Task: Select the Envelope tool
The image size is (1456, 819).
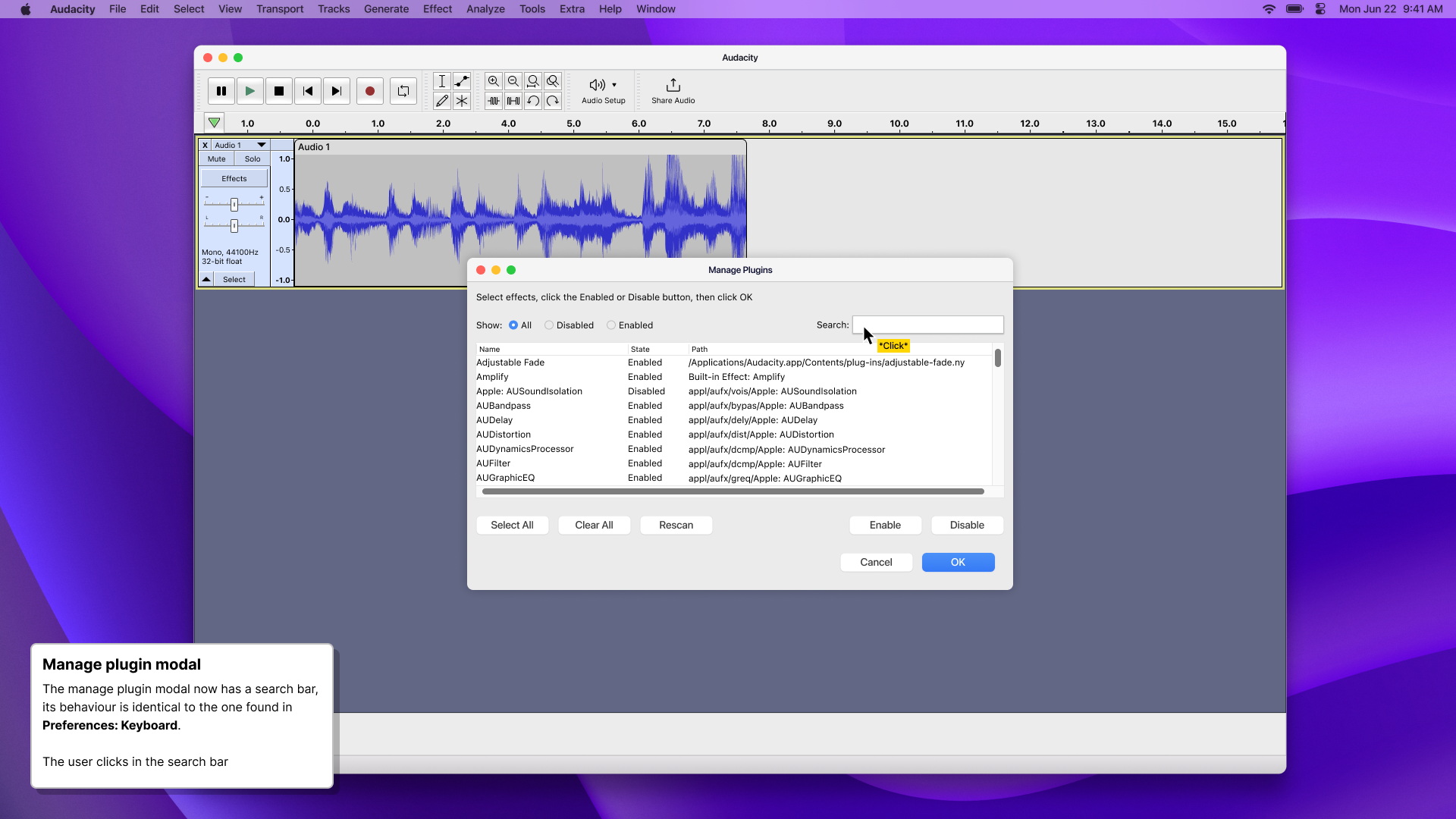Action: click(x=463, y=81)
